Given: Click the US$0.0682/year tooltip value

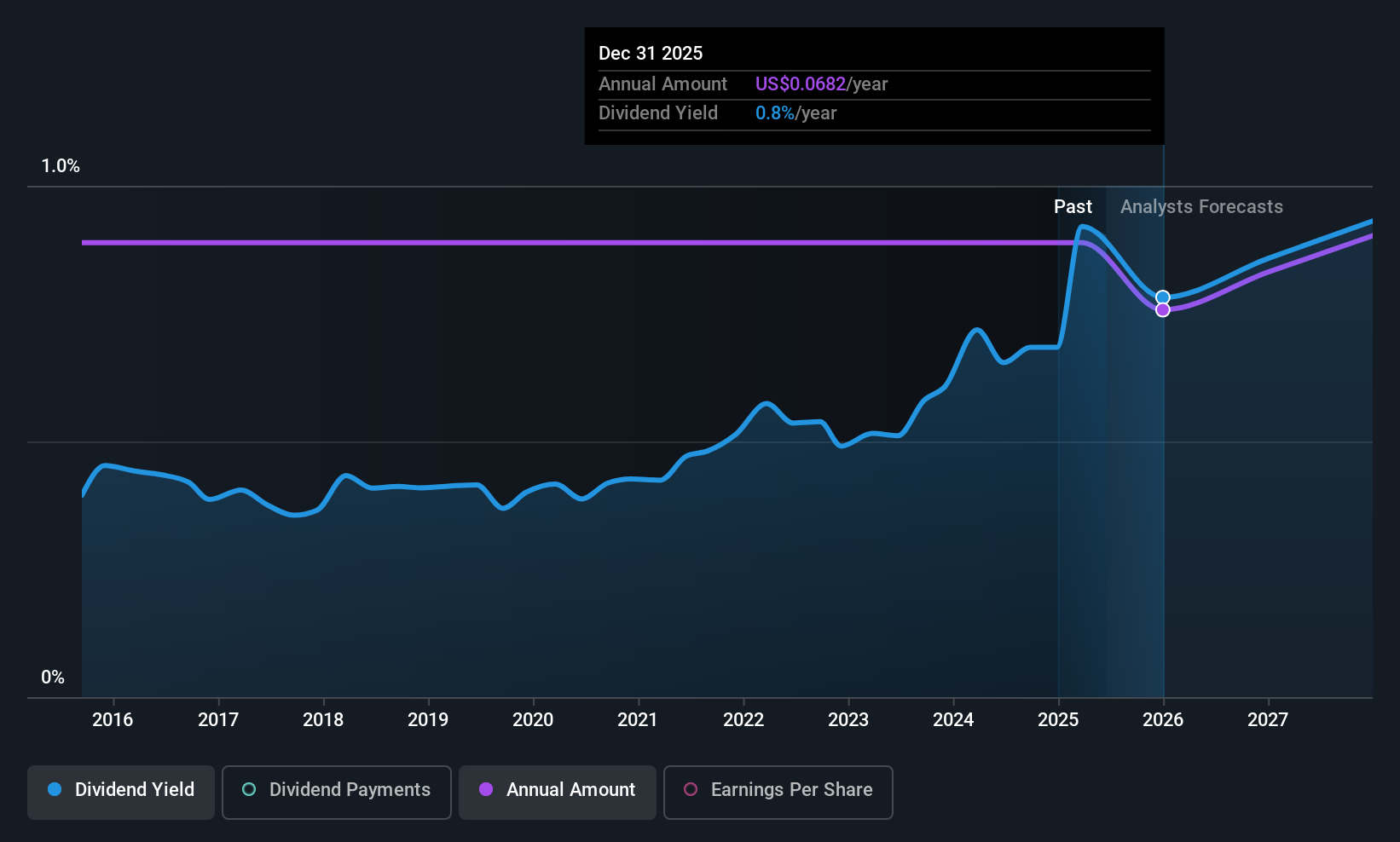Looking at the screenshot, I should click(822, 84).
